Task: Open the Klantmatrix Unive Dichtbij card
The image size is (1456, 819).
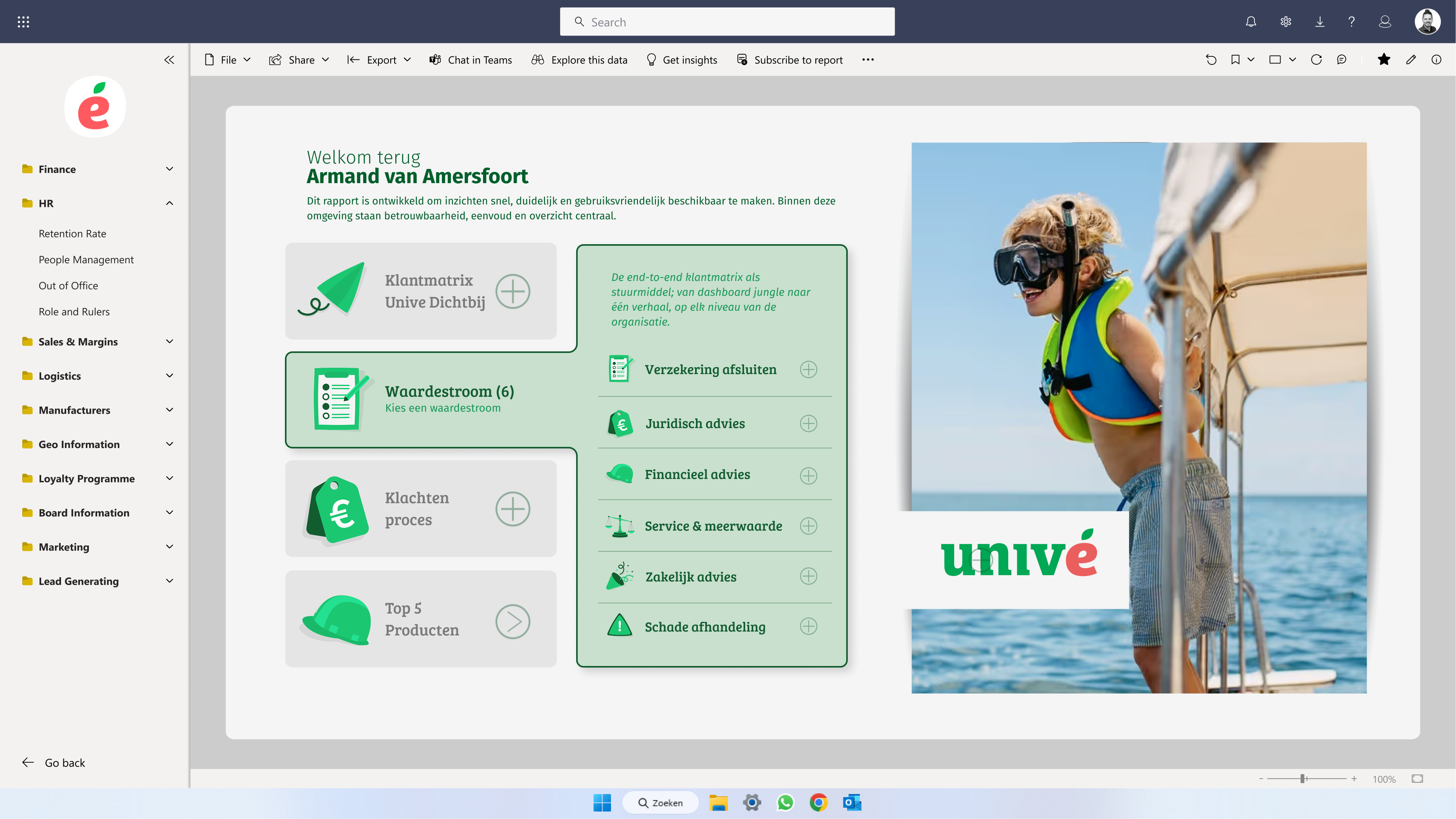Action: click(x=421, y=291)
